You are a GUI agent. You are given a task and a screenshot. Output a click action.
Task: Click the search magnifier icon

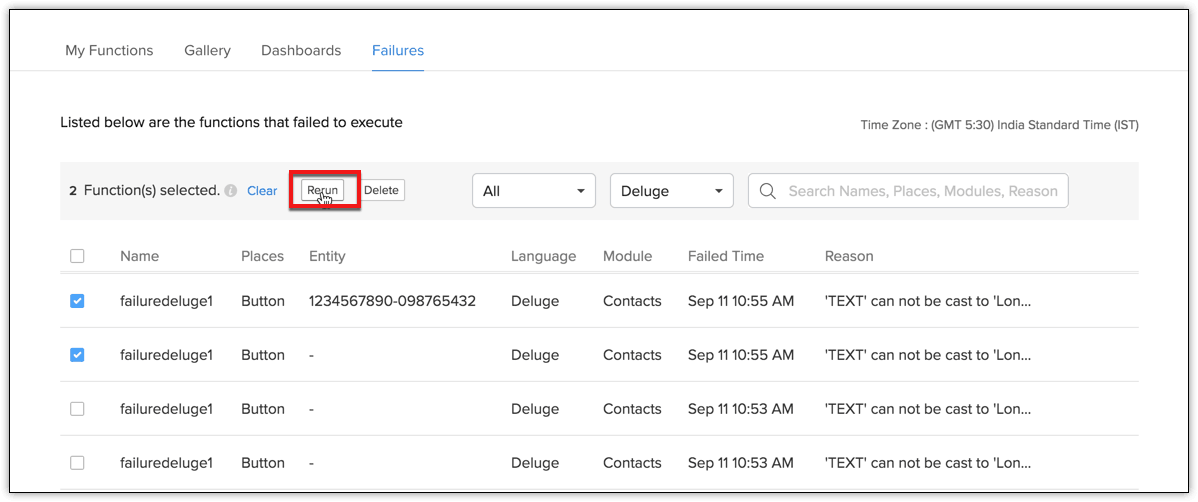[768, 191]
